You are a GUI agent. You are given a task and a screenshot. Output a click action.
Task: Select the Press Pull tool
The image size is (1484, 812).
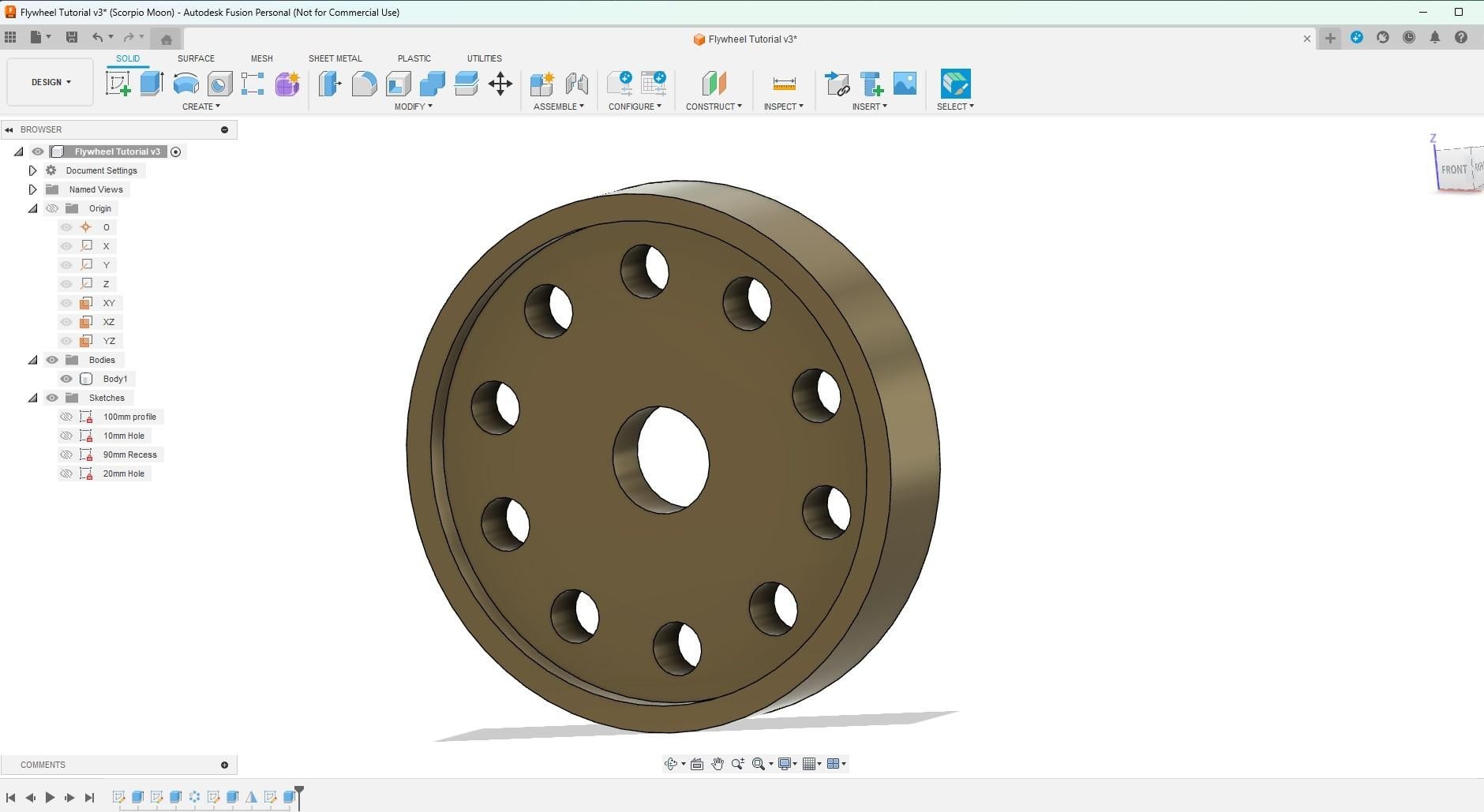pyautogui.click(x=330, y=84)
